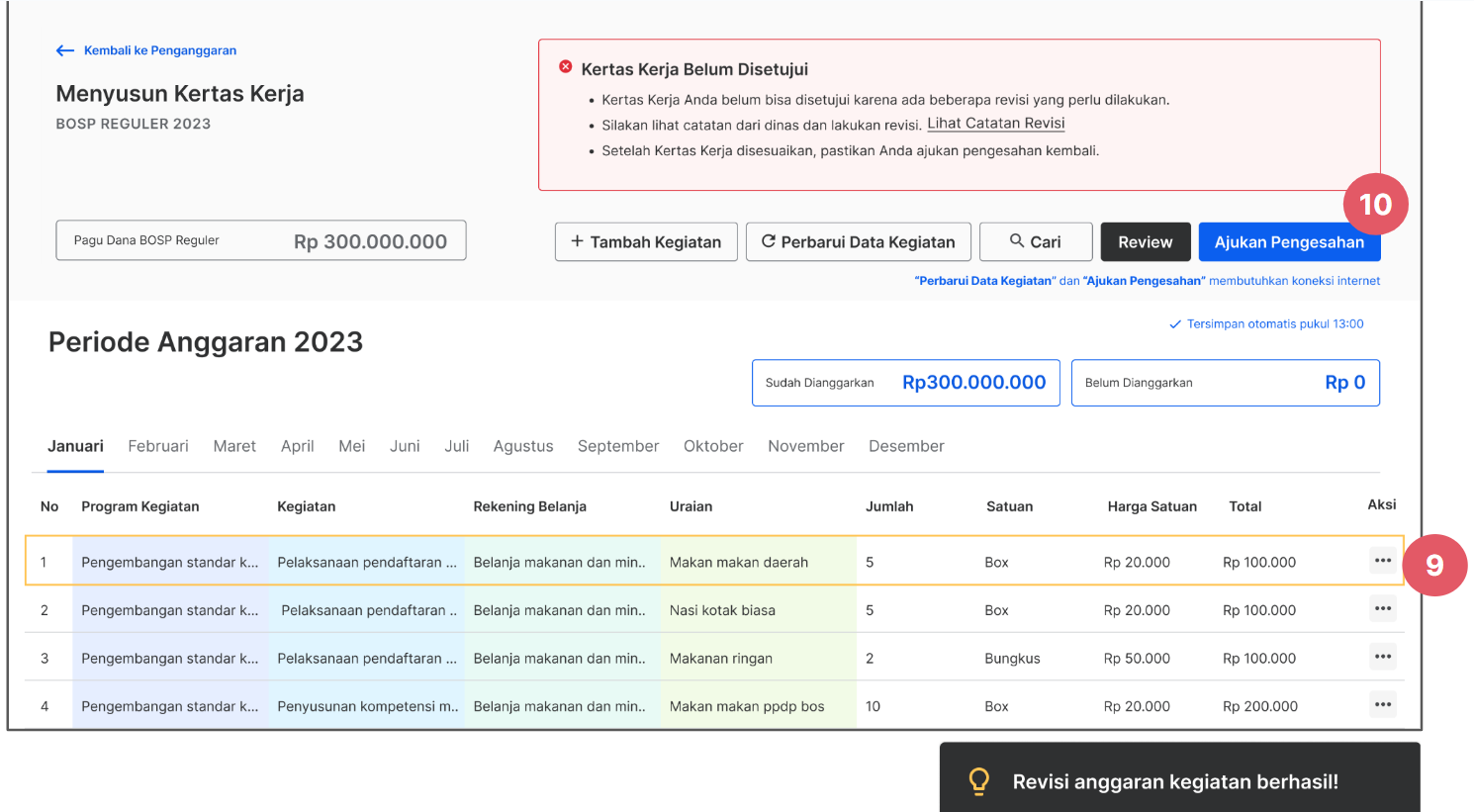Select the Agustus tab

coord(523,446)
